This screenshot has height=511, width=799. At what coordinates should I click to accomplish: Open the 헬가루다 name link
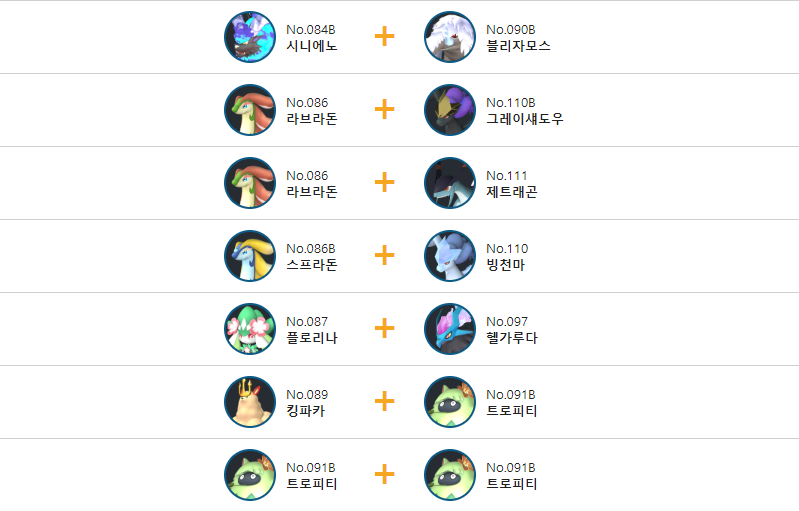pos(512,338)
